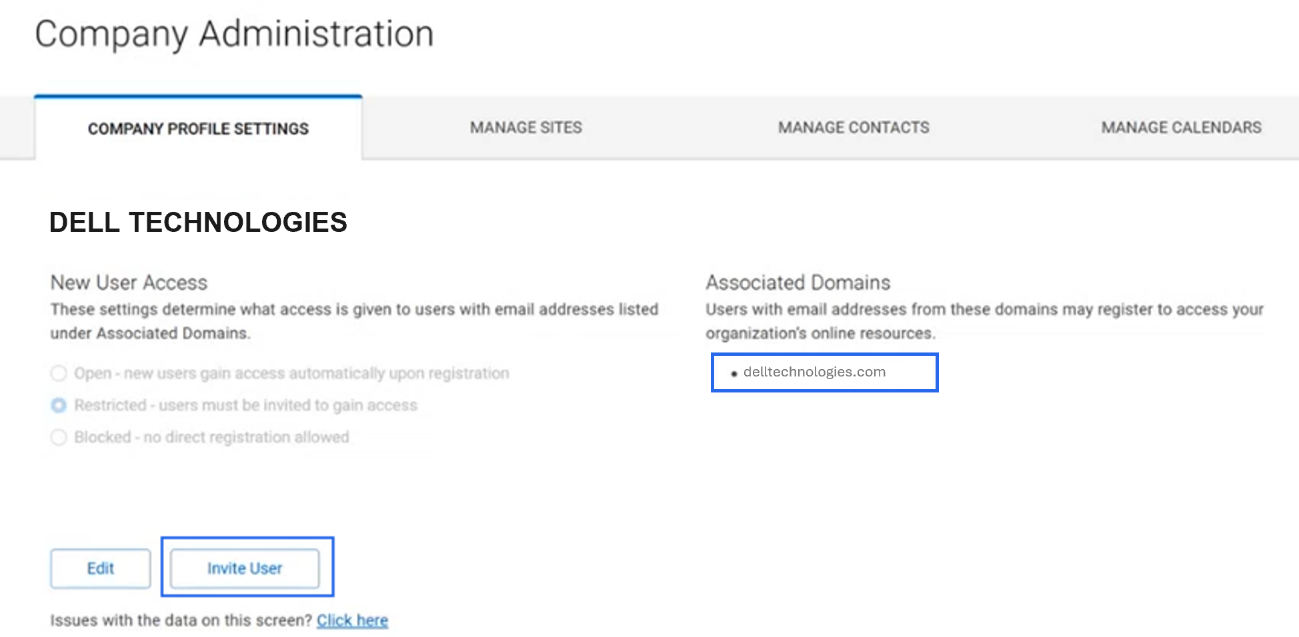Click the delltechnologies.com domain entry
Viewport: 1299px width, 637px height.
[x=814, y=371]
